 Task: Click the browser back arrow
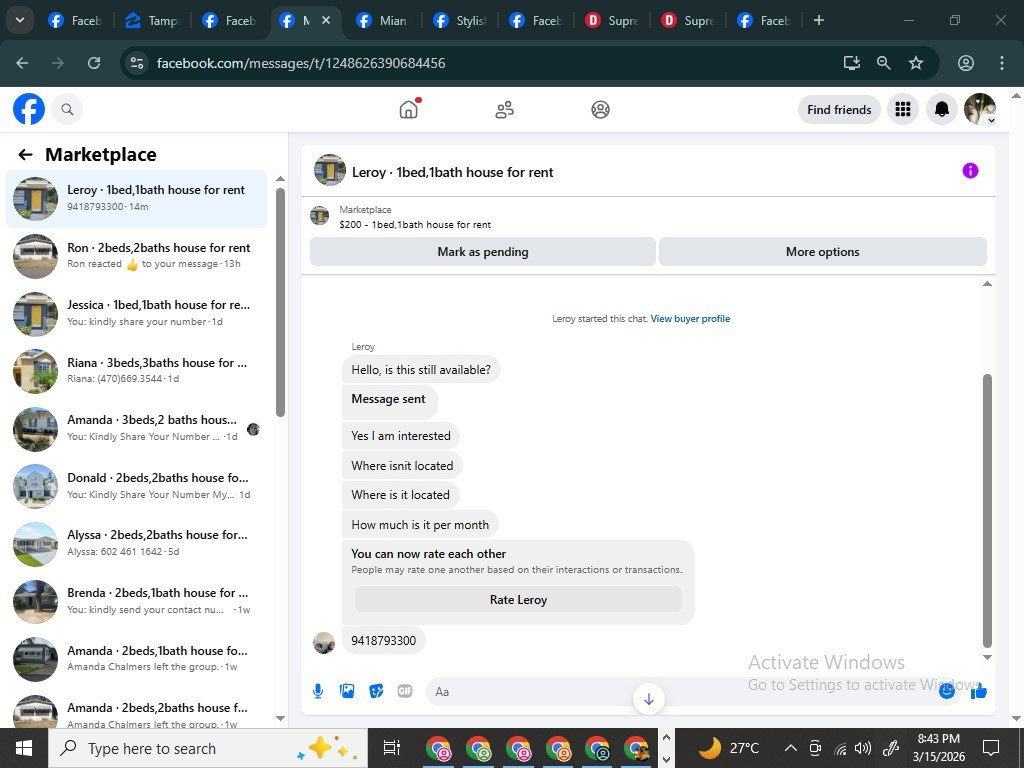(x=22, y=63)
